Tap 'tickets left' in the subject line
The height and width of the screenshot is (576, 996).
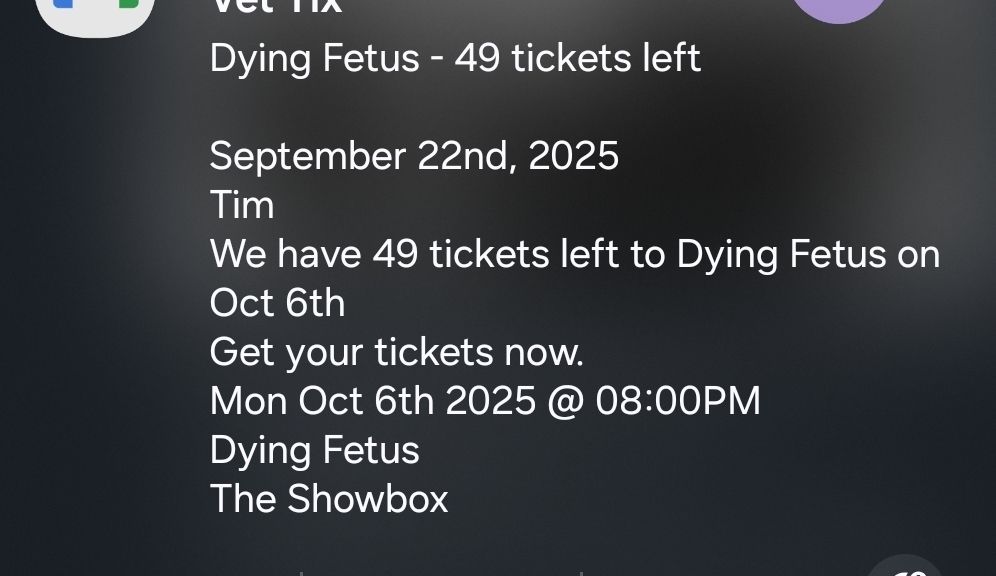tap(606, 58)
